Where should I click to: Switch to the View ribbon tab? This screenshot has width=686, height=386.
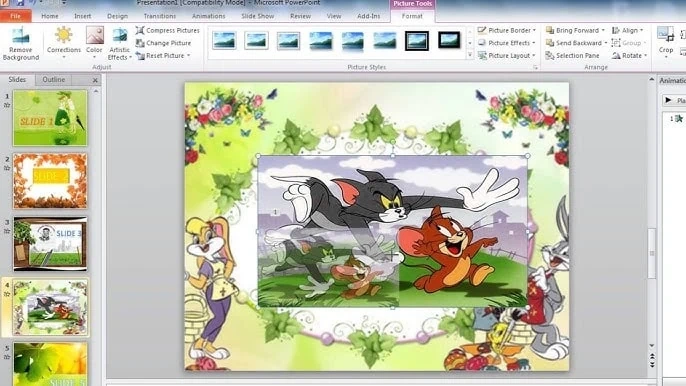[334, 16]
